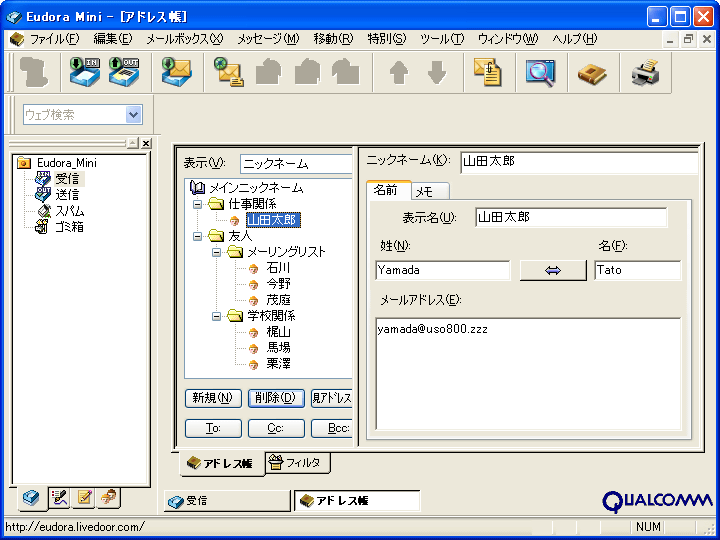This screenshot has height=540, width=720.
Task: Open the 特別(S) menu
Action: 387,39
